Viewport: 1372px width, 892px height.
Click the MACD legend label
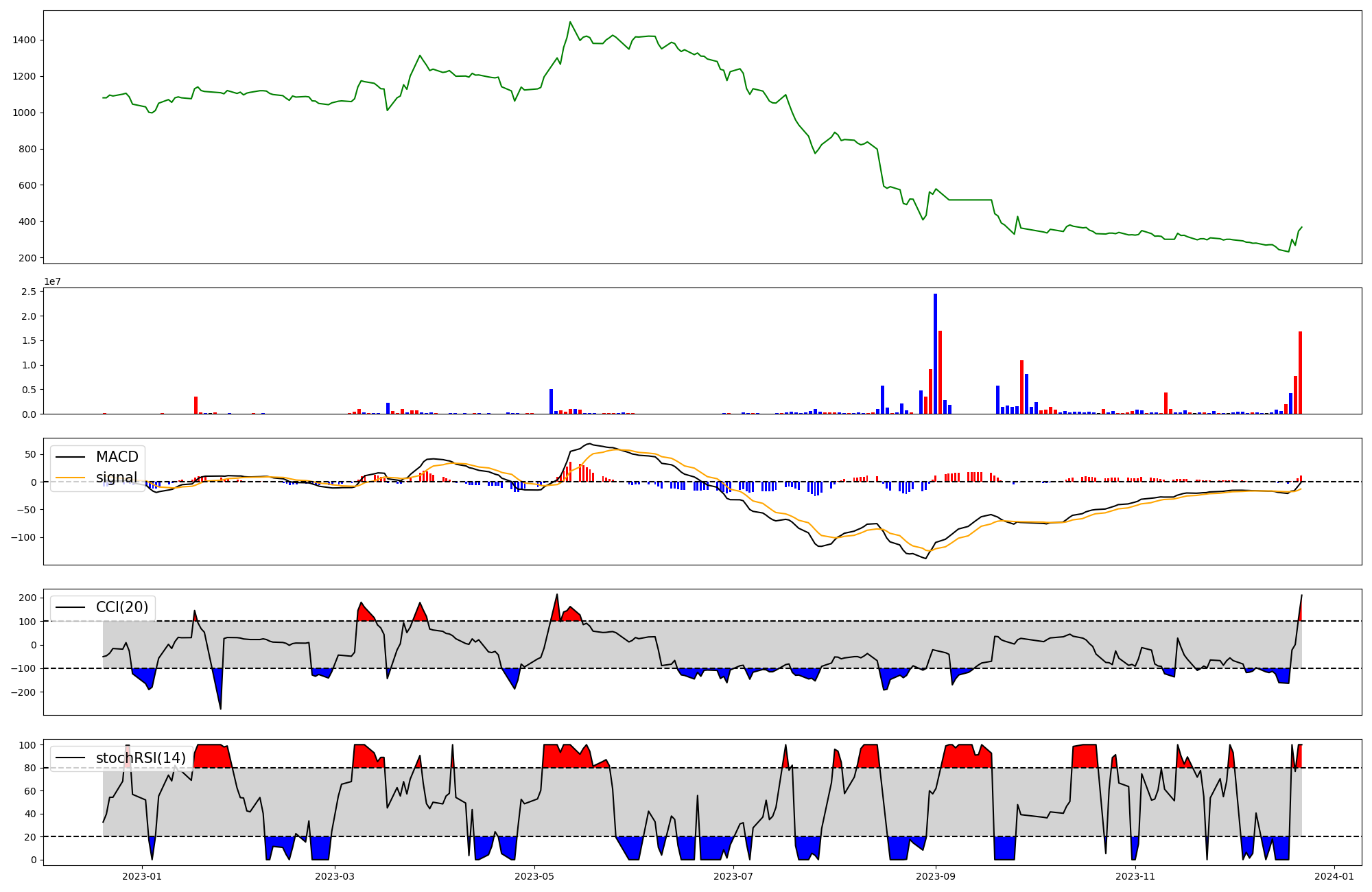[117, 457]
